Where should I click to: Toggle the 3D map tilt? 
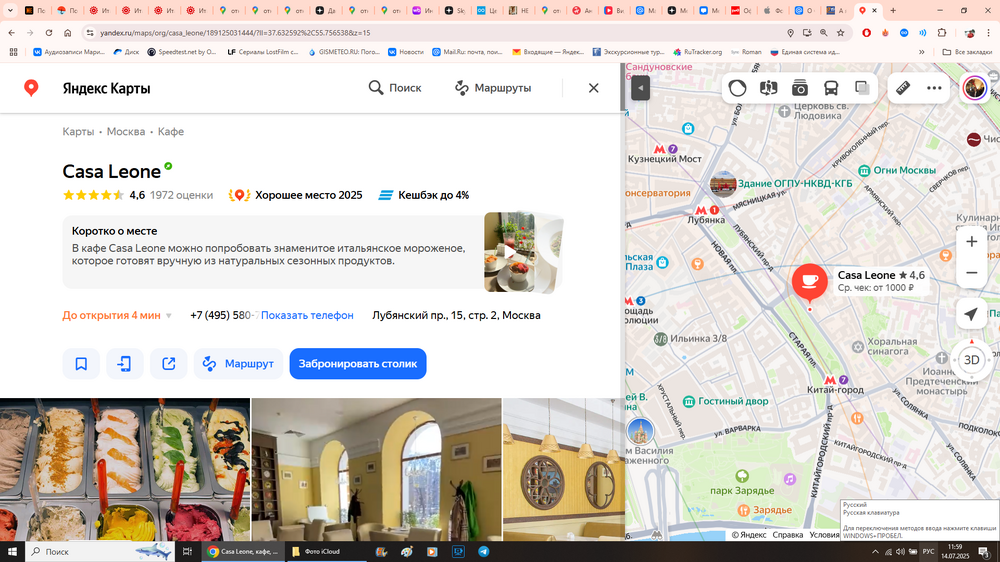click(971, 360)
